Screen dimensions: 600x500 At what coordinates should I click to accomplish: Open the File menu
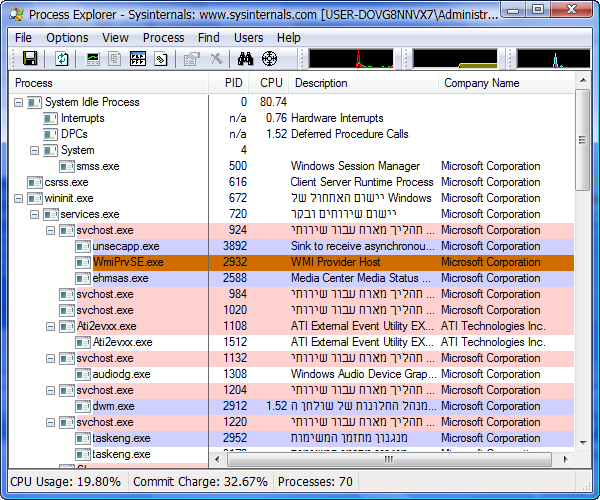[x=23, y=38]
